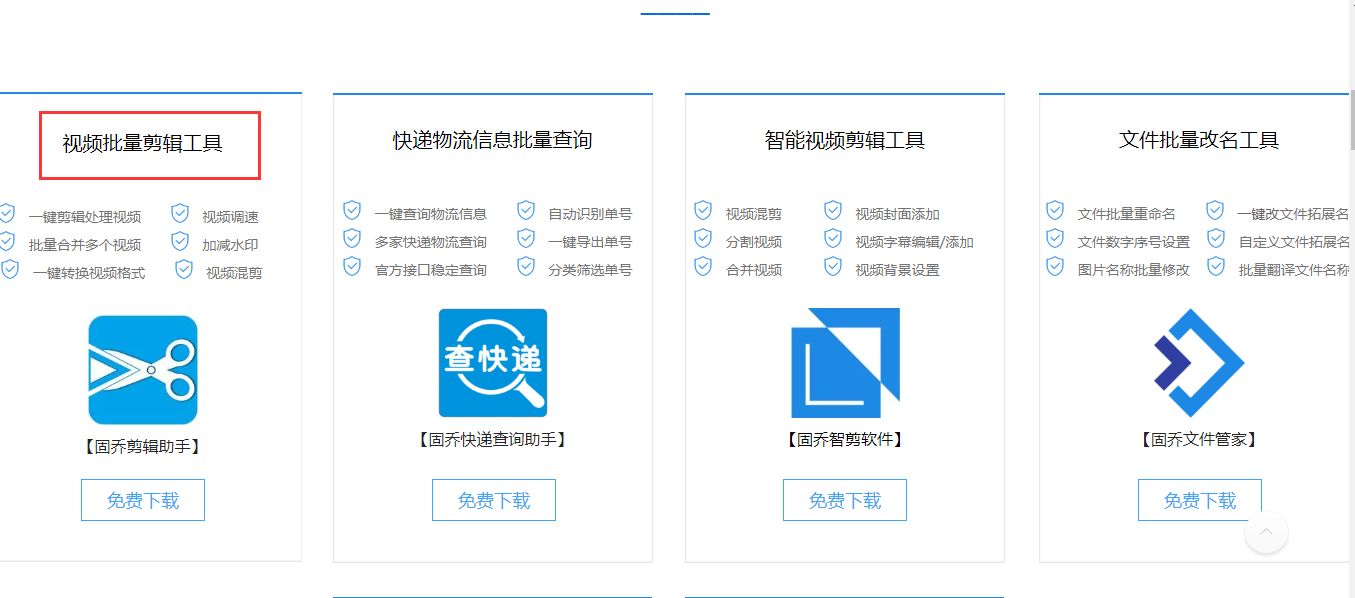Screen dimensions: 1355x598
Task: Click the 视频调速 feature text
Action: pyautogui.click(x=231, y=217)
